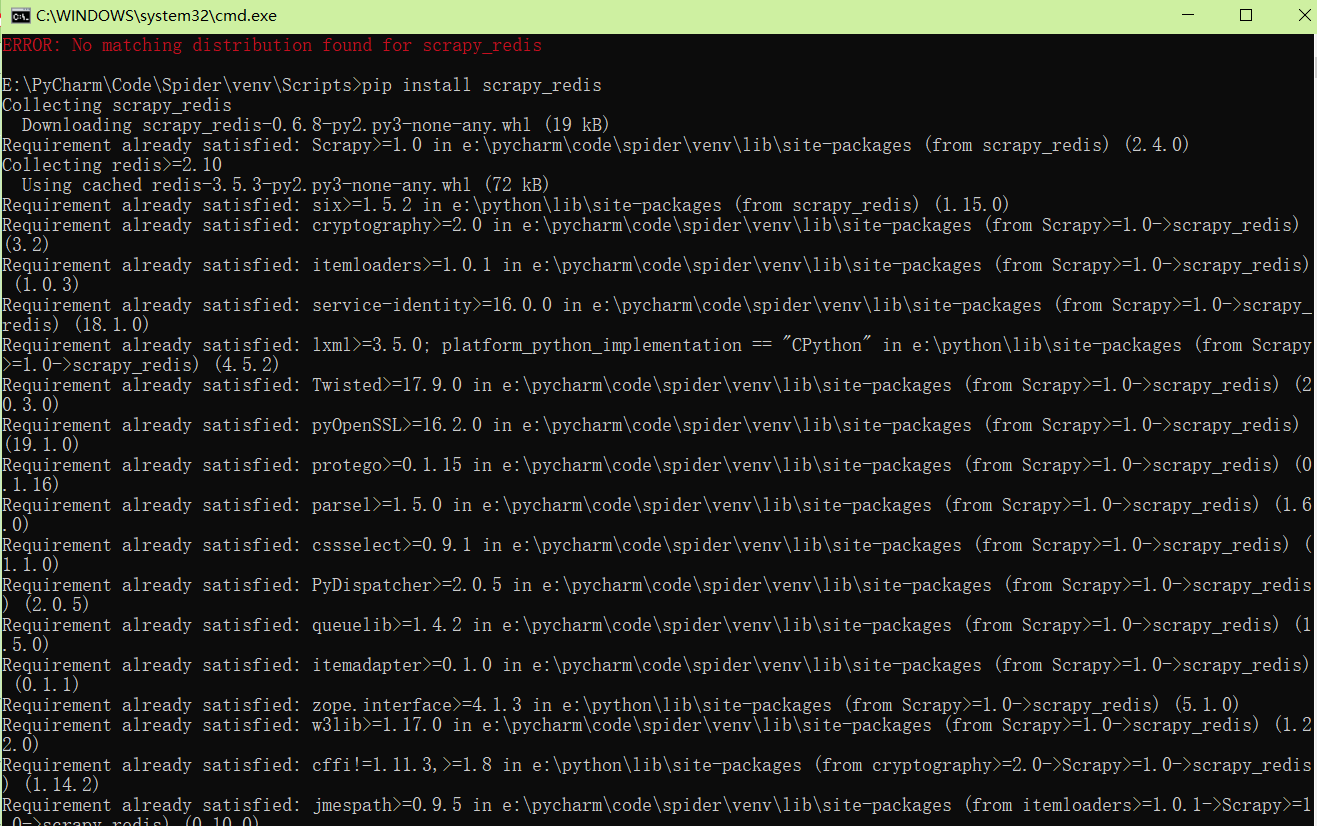Click the 'Twisted>=17.9.0' requirement text
The height and width of the screenshot is (826, 1317).
387,385
